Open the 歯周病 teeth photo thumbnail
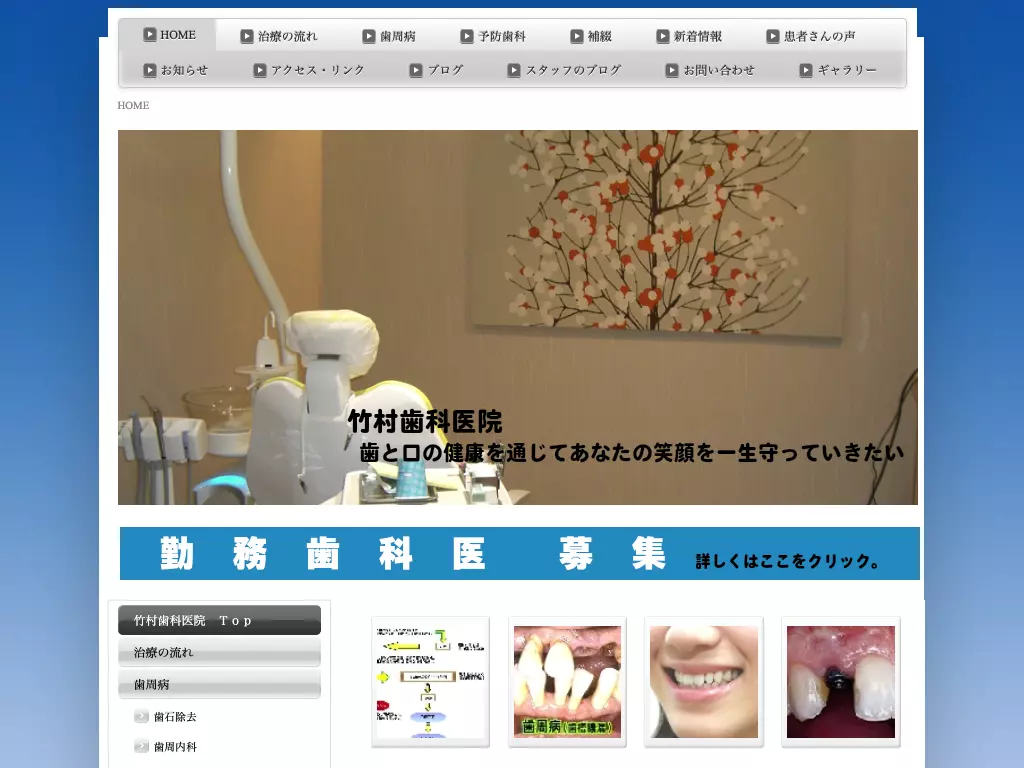The width and height of the screenshot is (1024, 768). click(568, 682)
